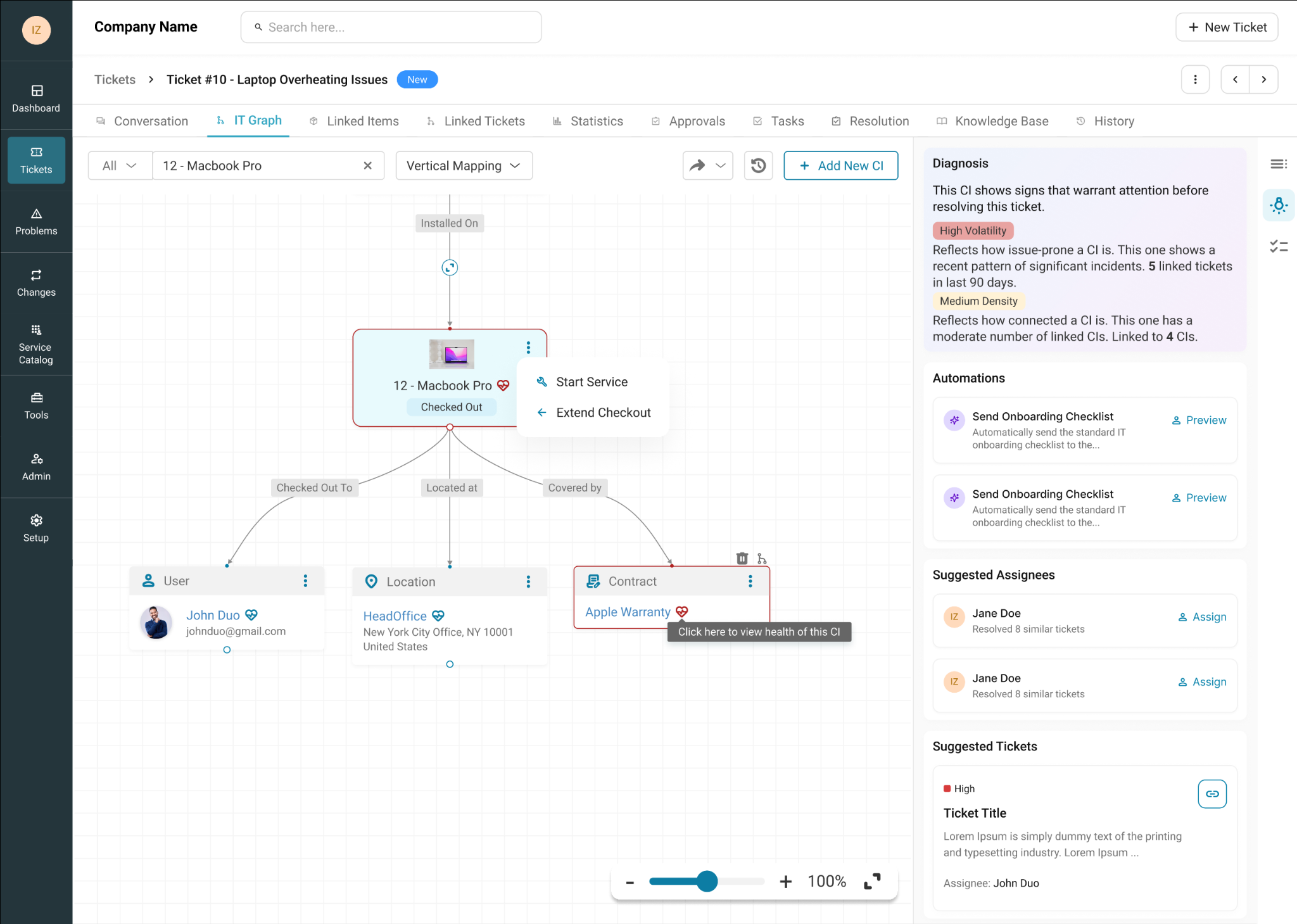Delete the Contract node with trash icon
The width and height of the screenshot is (1297, 924).
[x=742, y=558]
